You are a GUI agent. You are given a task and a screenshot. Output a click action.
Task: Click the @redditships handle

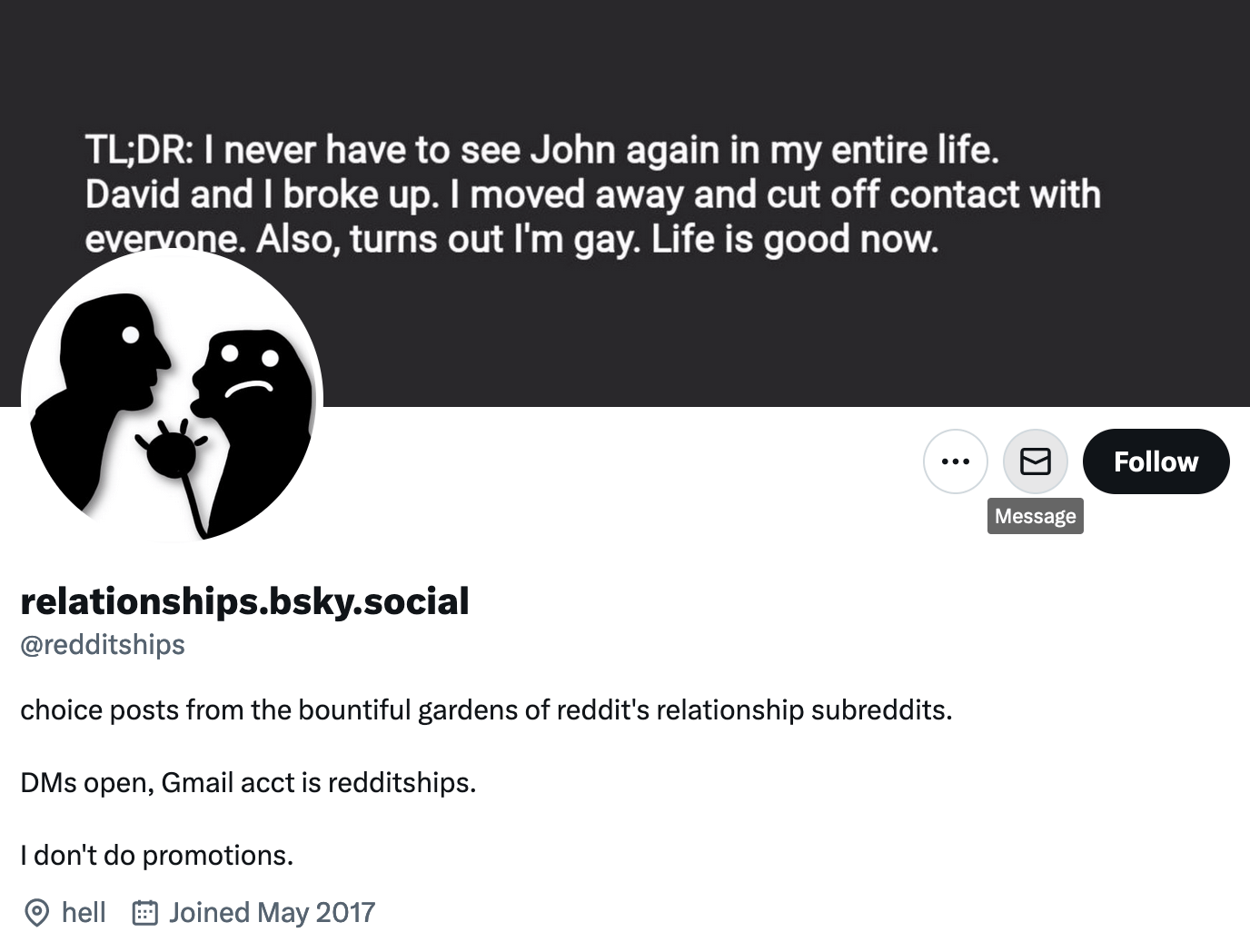click(x=103, y=645)
